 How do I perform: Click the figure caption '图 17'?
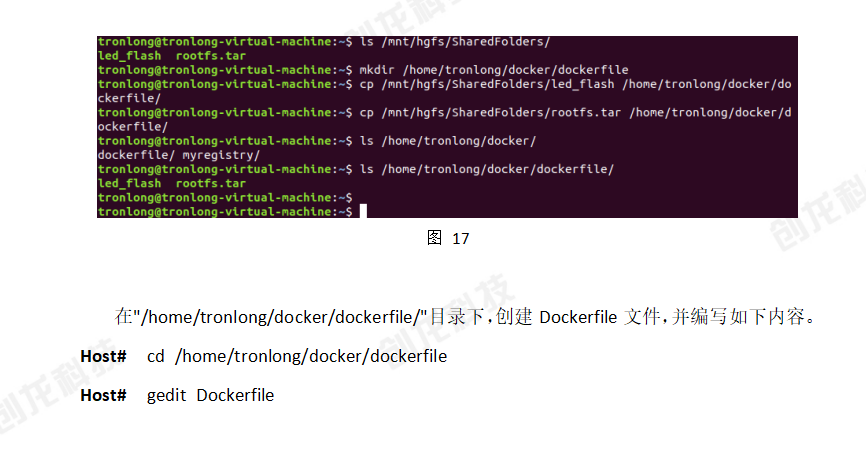click(x=448, y=238)
